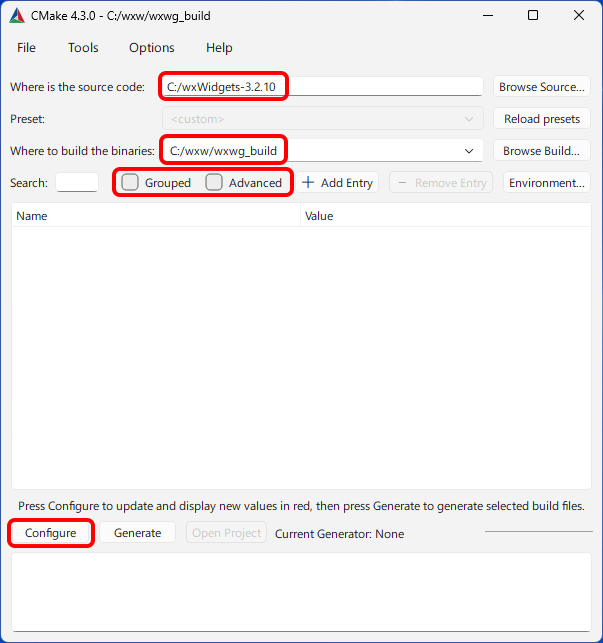Click the plus Add Entry button
The width and height of the screenshot is (603, 643).
337,182
